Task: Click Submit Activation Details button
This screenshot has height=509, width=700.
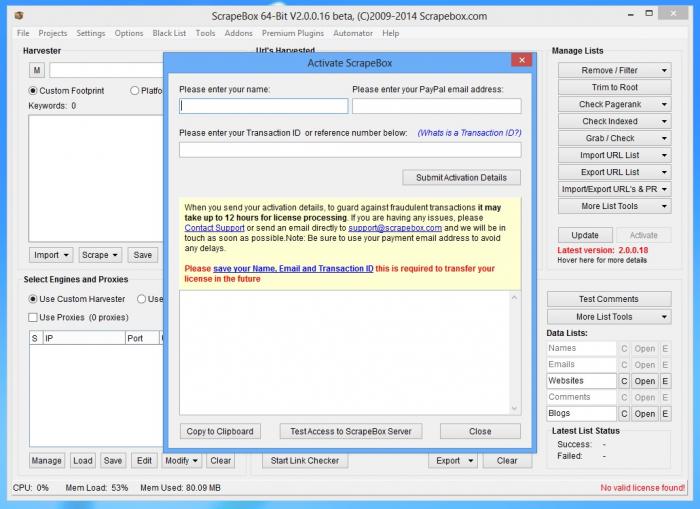Action: 462,177
